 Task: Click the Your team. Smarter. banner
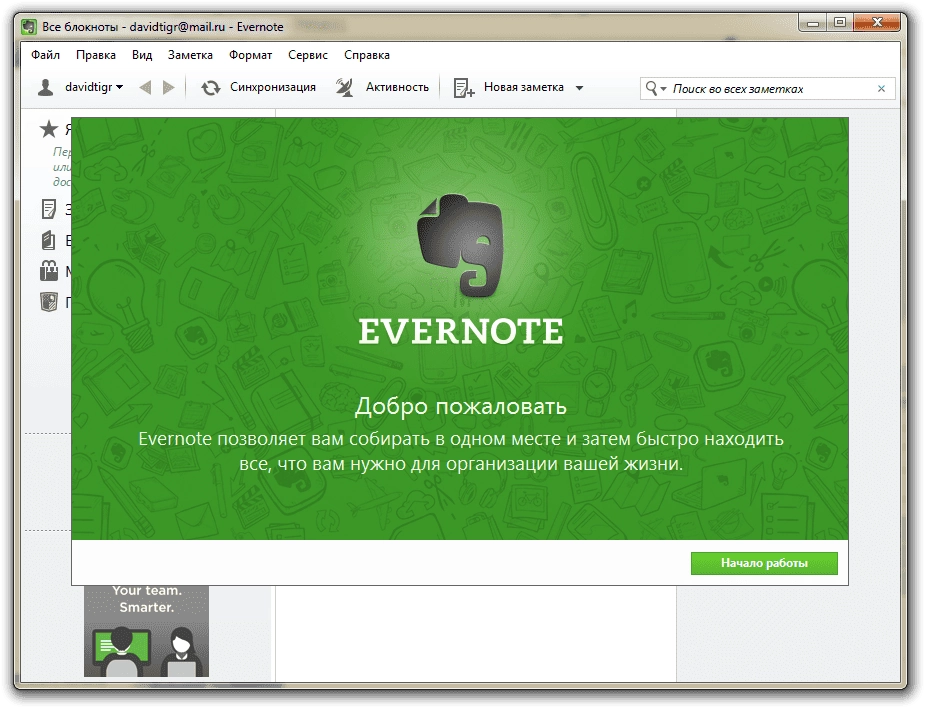click(146, 631)
